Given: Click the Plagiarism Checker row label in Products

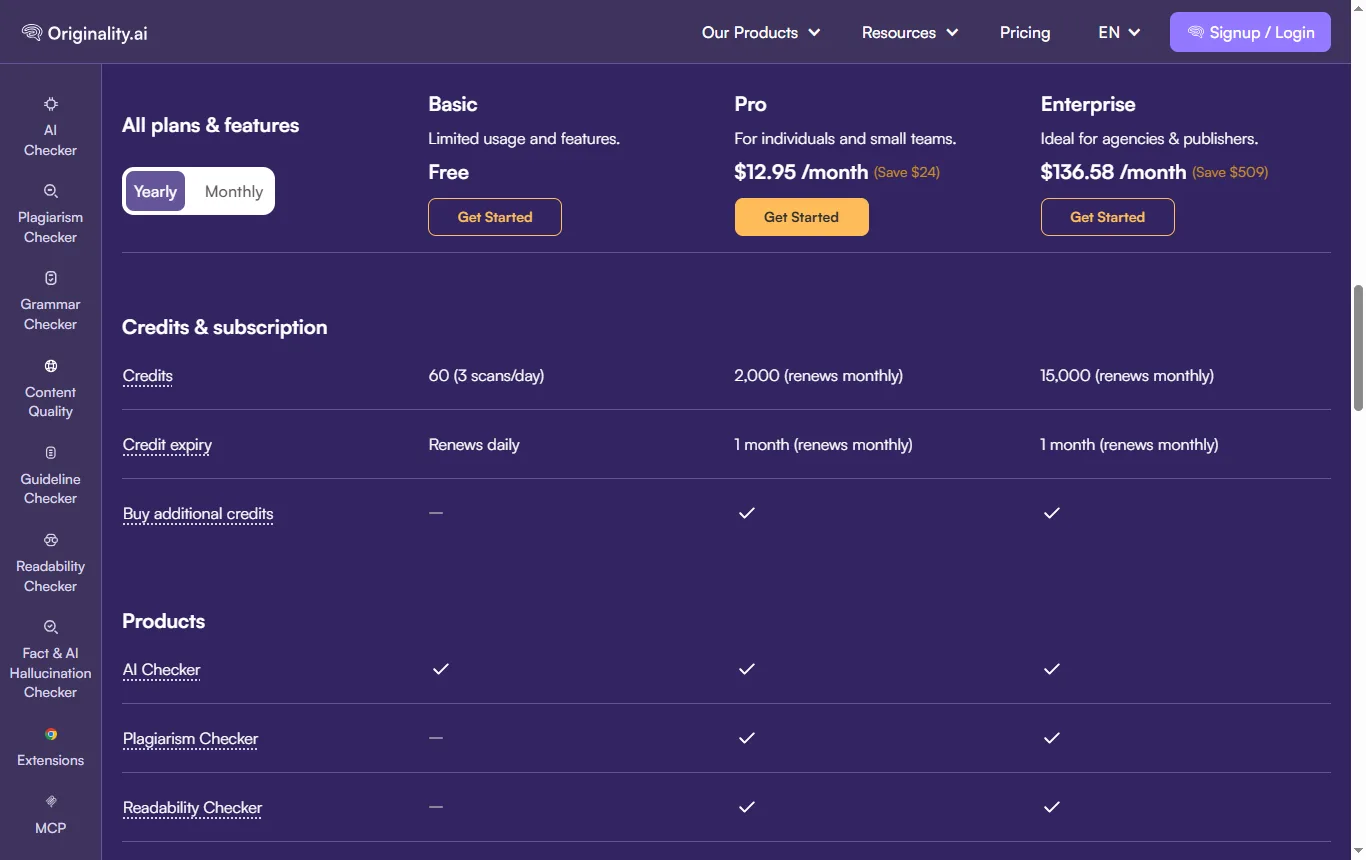Looking at the screenshot, I should 190,739.
